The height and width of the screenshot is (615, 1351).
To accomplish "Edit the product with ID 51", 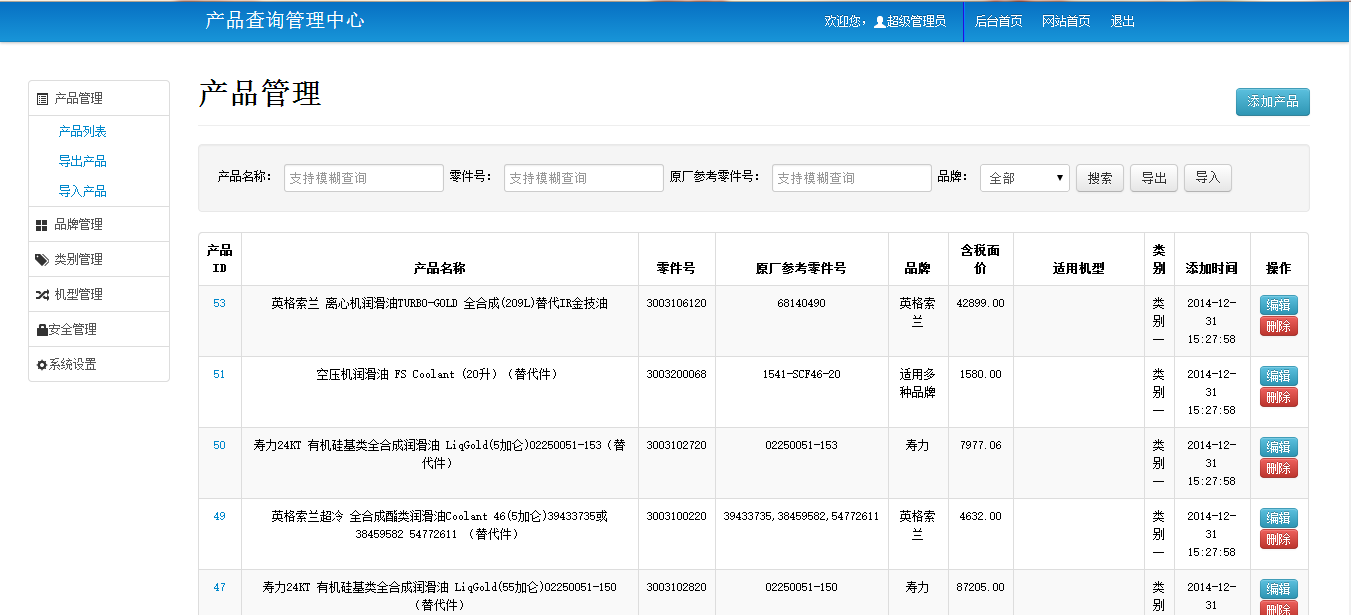I will pos(1278,376).
